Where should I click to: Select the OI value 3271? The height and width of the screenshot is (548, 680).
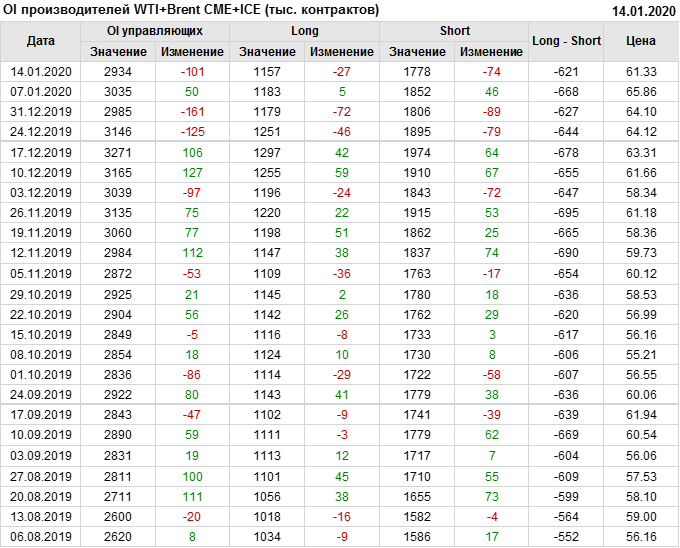[x=118, y=153]
